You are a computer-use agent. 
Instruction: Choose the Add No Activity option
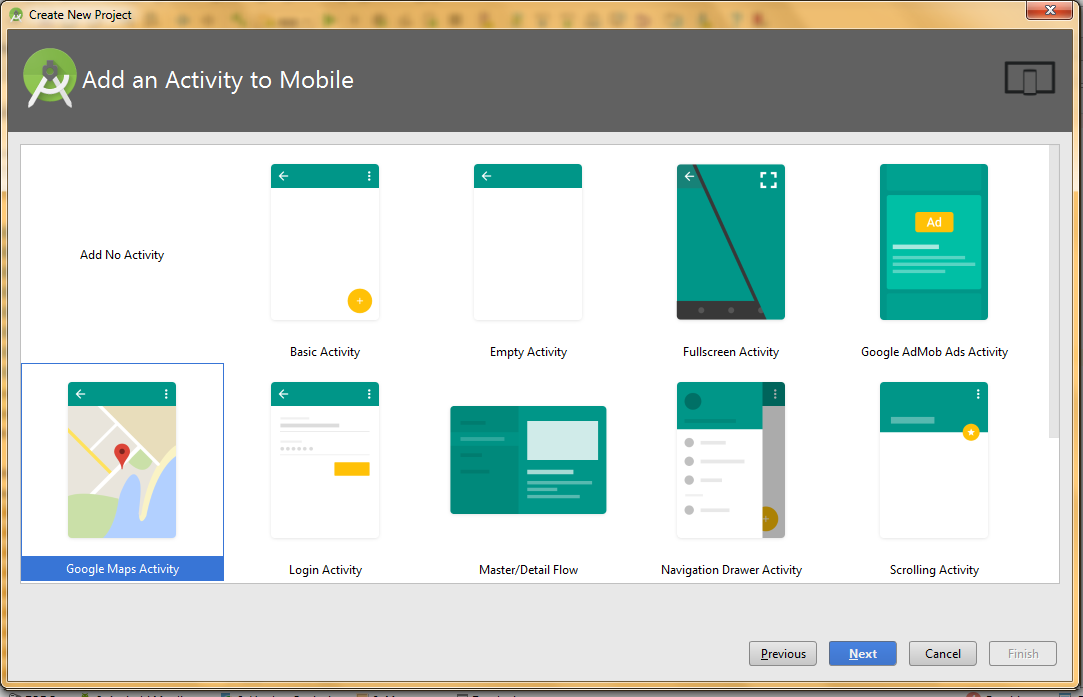pos(122,255)
